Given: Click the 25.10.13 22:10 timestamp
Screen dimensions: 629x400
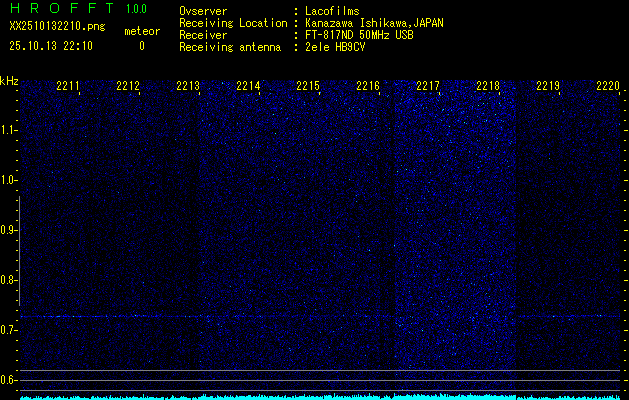Looking at the screenshot, I should tap(50, 46).
